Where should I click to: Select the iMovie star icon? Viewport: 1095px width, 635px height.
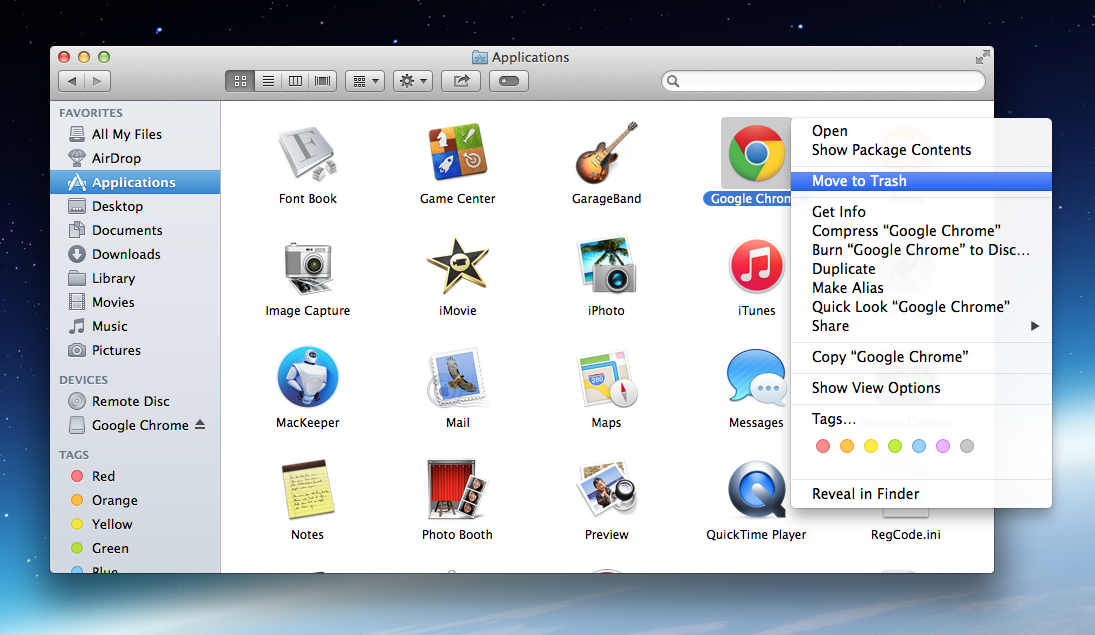pos(457,265)
